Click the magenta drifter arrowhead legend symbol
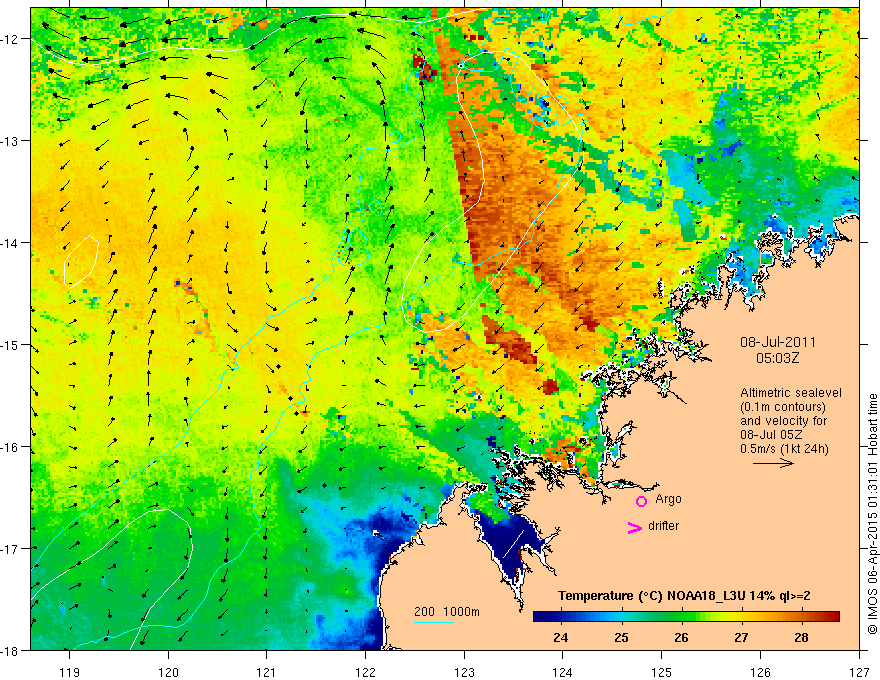880x680 pixels. (x=635, y=528)
